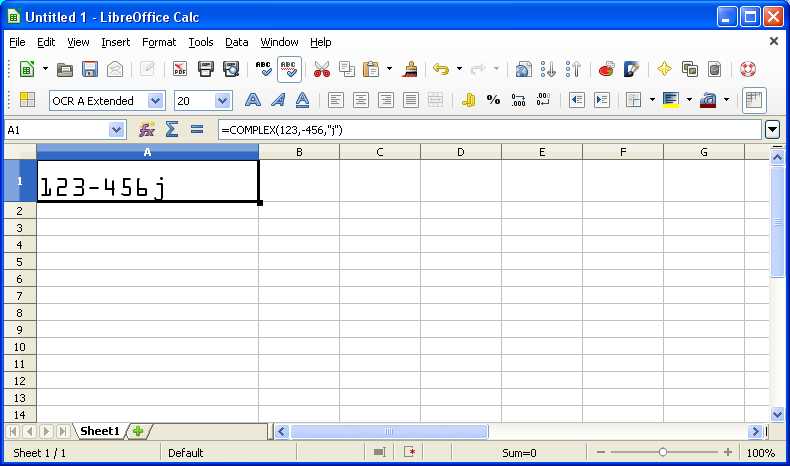Open the font name dropdown
Screen dimensions: 790x466
point(155,100)
